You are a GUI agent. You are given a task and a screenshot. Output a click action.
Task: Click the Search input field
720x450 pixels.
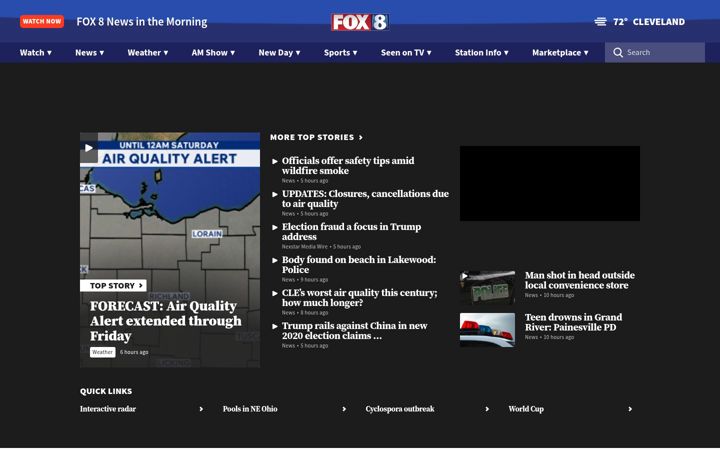[655, 52]
